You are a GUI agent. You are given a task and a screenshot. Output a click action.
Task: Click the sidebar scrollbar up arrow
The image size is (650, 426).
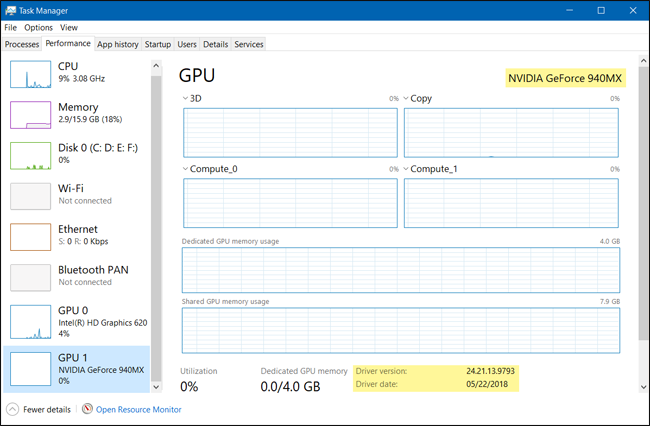coord(156,65)
